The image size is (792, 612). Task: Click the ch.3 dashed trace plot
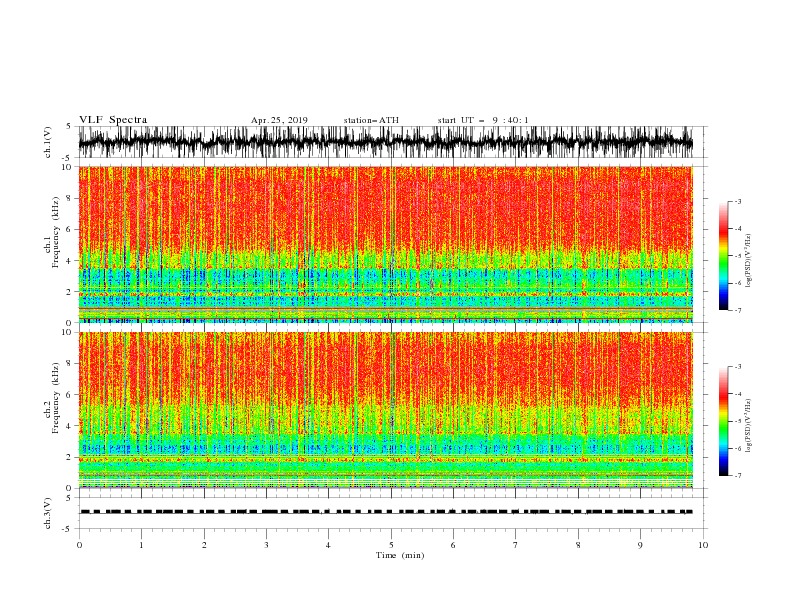tap(386, 512)
